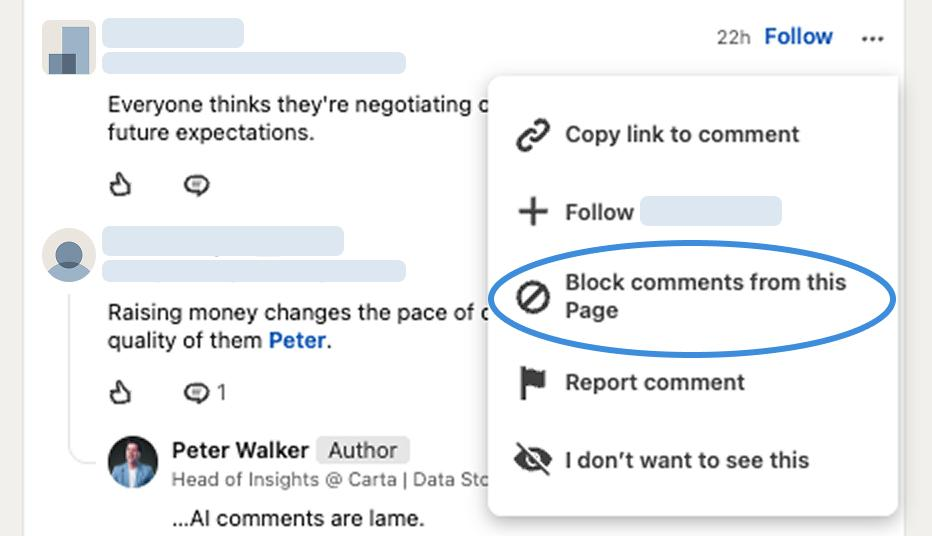Choose 'I don't want to see this'
Viewport: 932px width, 536px height.
click(687, 460)
